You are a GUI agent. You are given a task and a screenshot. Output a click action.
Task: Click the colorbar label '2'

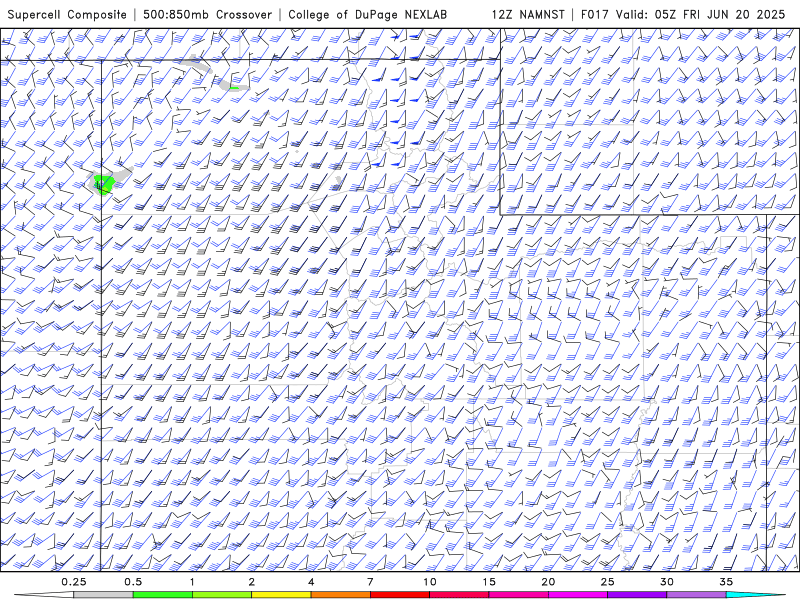[x=252, y=582]
